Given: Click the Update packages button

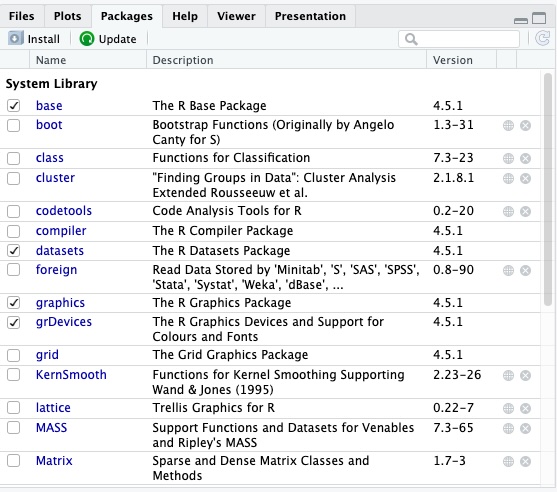Looking at the screenshot, I should [108, 39].
